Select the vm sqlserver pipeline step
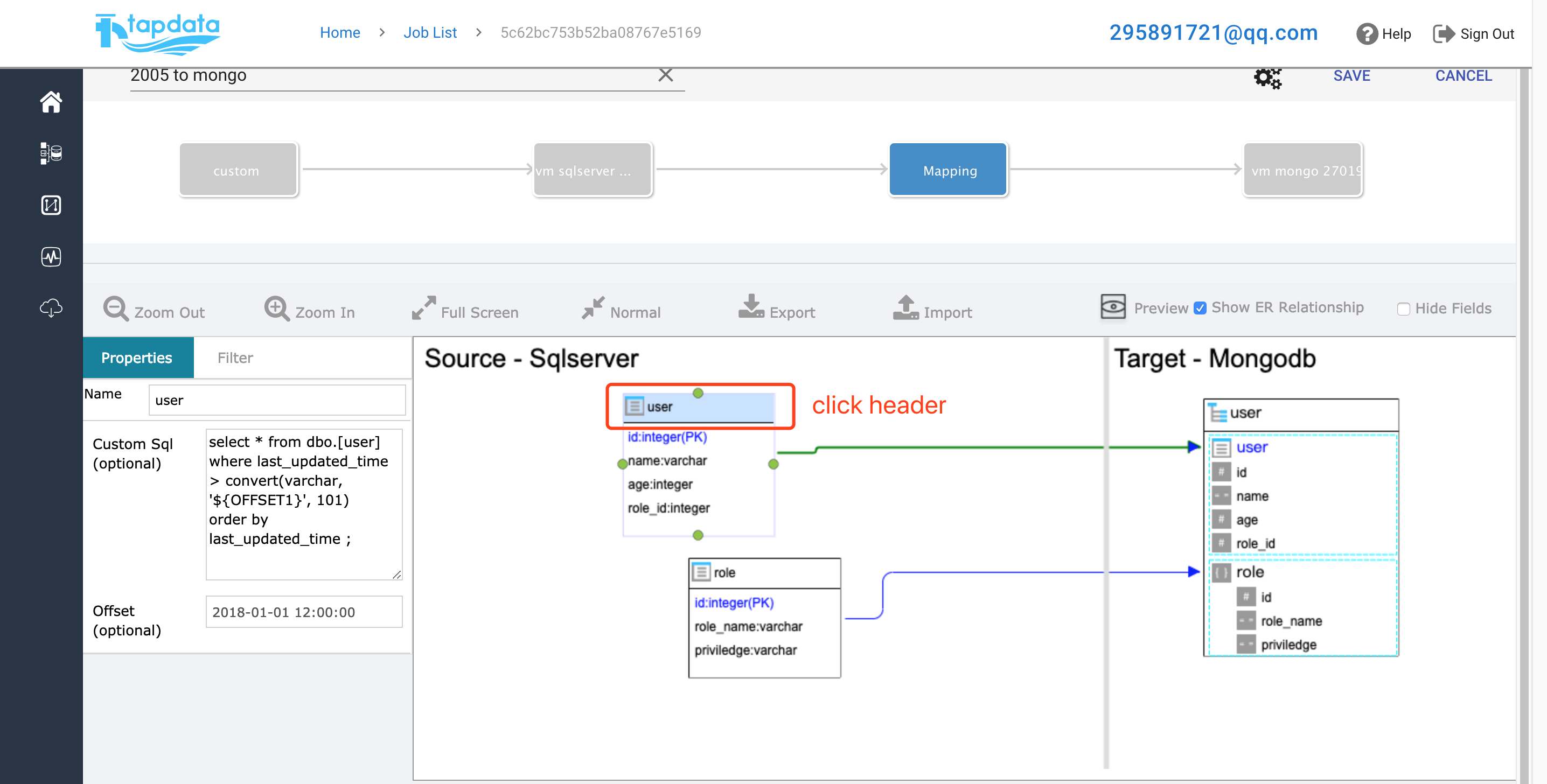 point(593,170)
